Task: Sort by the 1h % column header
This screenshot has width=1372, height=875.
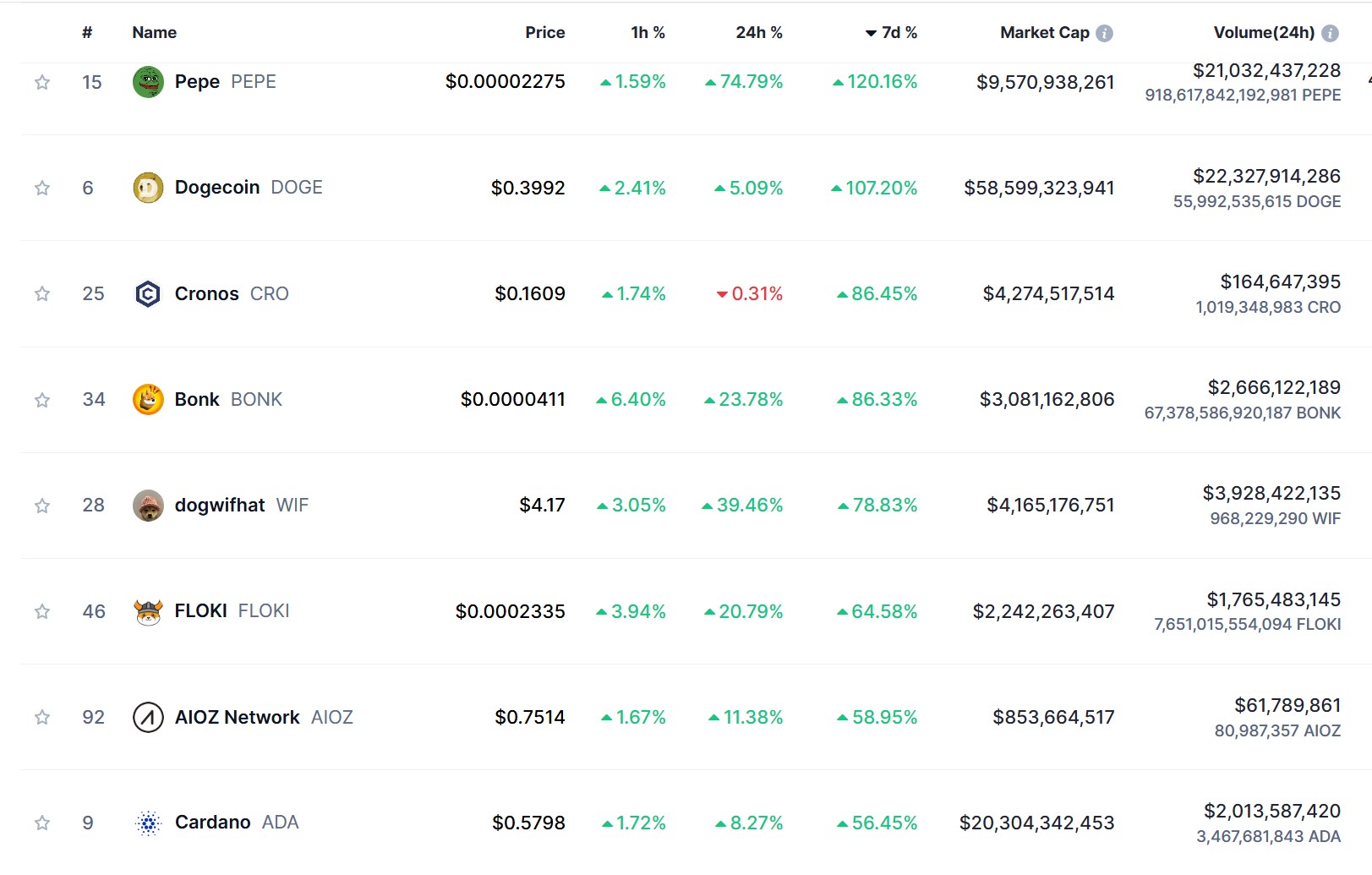Action: click(x=648, y=32)
